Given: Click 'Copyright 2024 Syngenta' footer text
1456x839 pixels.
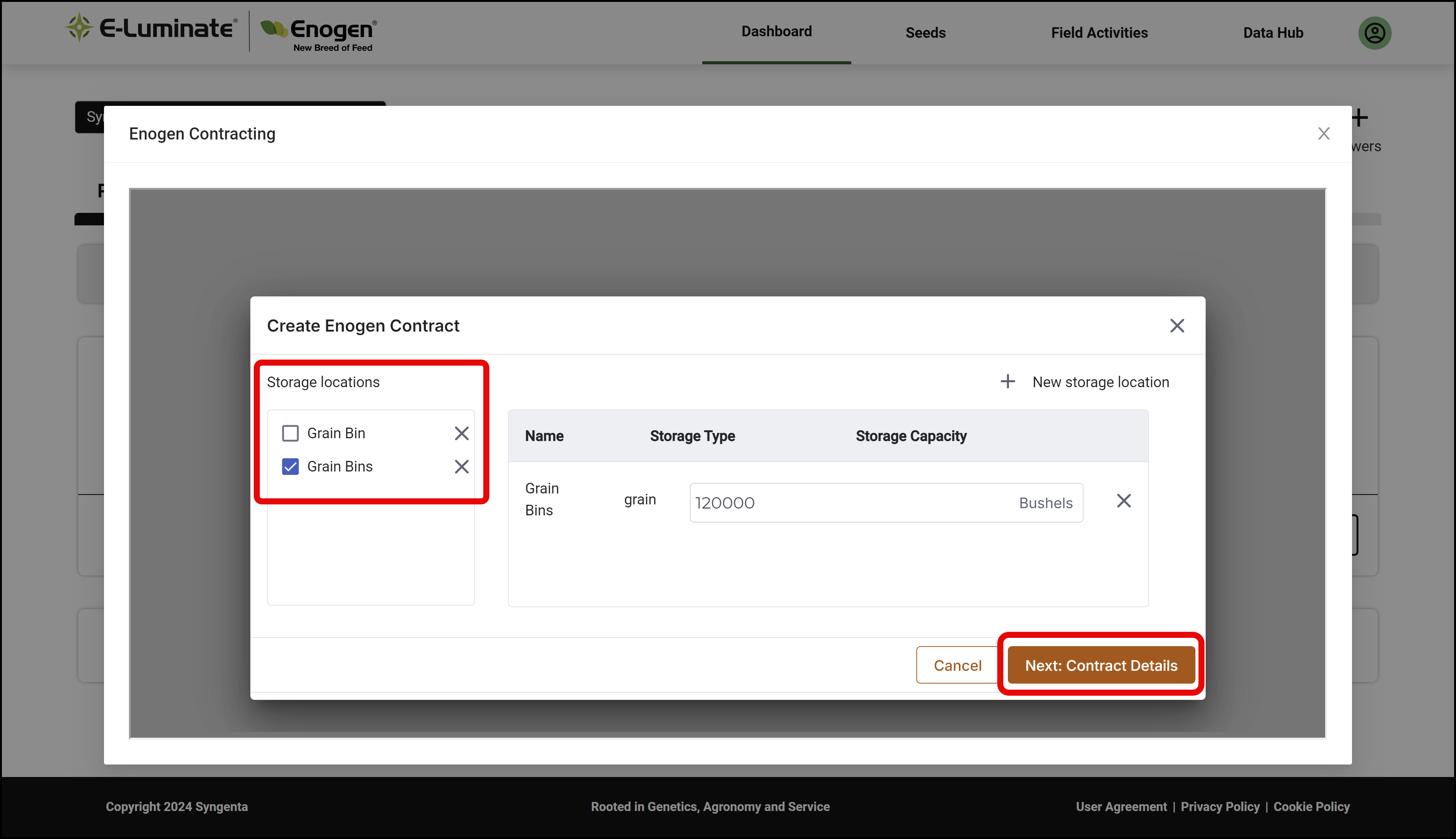Looking at the screenshot, I should click(x=176, y=807).
